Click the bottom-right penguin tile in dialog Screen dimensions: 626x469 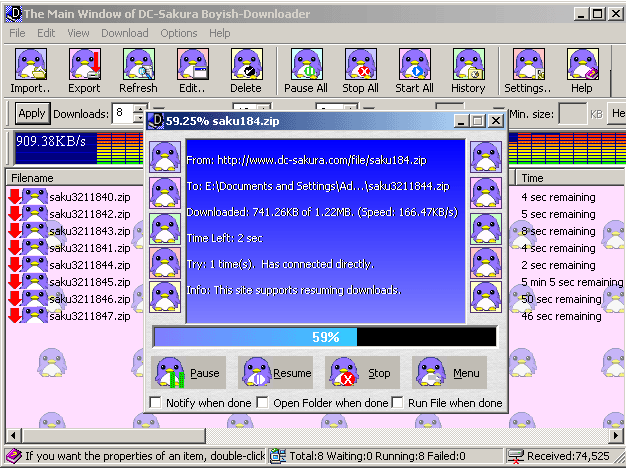click(x=485, y=297)
